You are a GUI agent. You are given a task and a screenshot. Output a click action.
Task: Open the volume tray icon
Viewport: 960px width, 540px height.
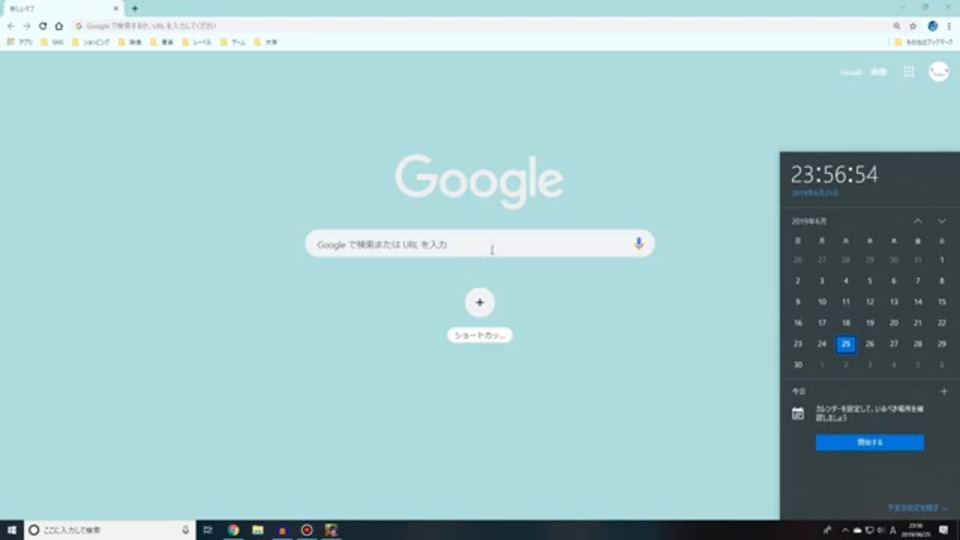tap(881, 530)
